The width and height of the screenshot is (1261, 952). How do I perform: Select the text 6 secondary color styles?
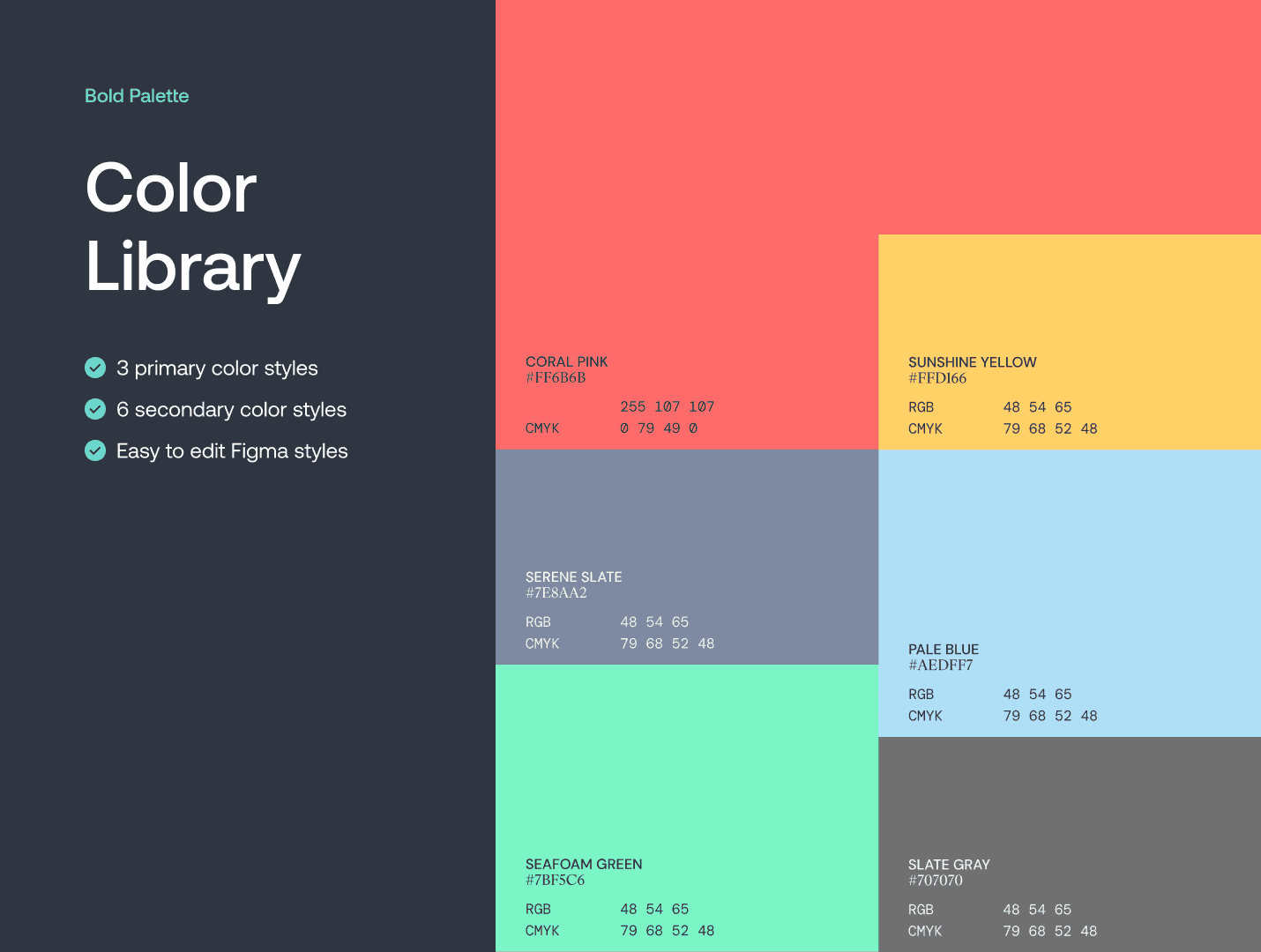(231, 409)
